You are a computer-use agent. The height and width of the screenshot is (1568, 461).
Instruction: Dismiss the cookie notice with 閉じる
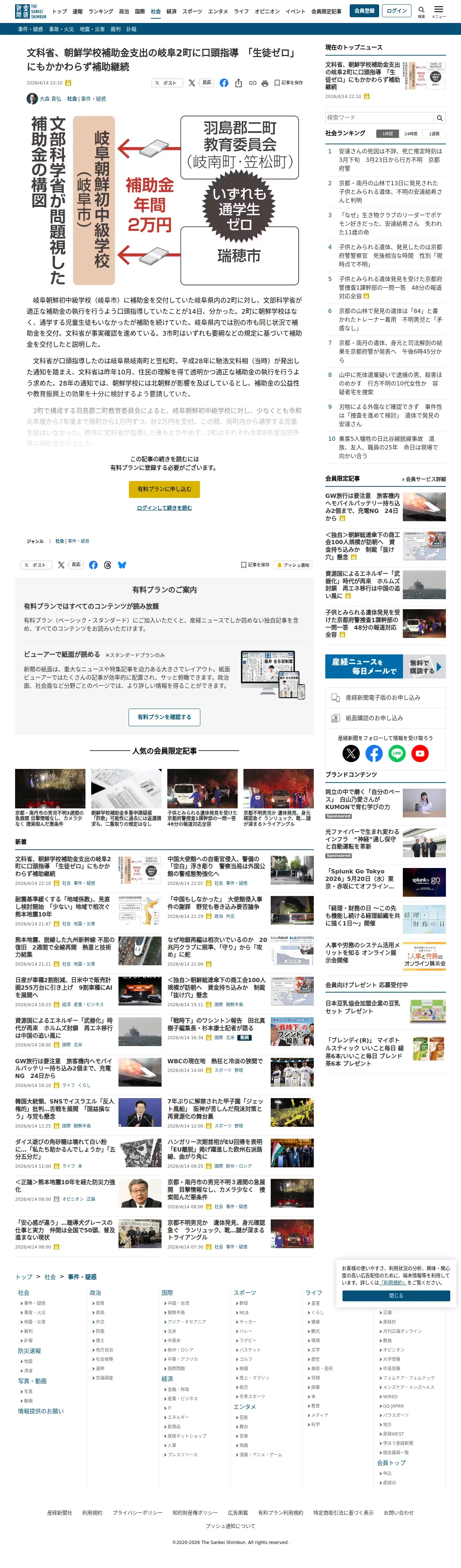[396, 1296]
